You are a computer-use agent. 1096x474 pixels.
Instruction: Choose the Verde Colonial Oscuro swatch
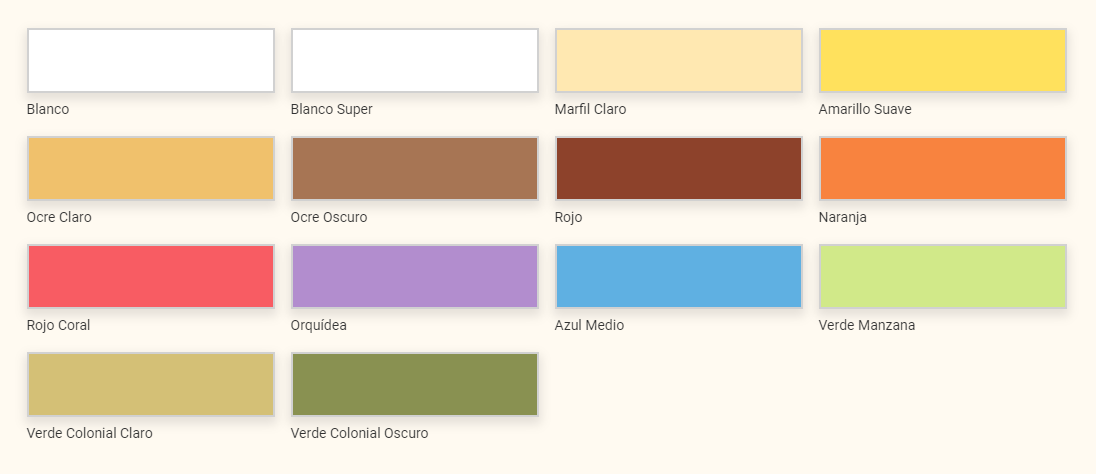(x=414, y=385)
